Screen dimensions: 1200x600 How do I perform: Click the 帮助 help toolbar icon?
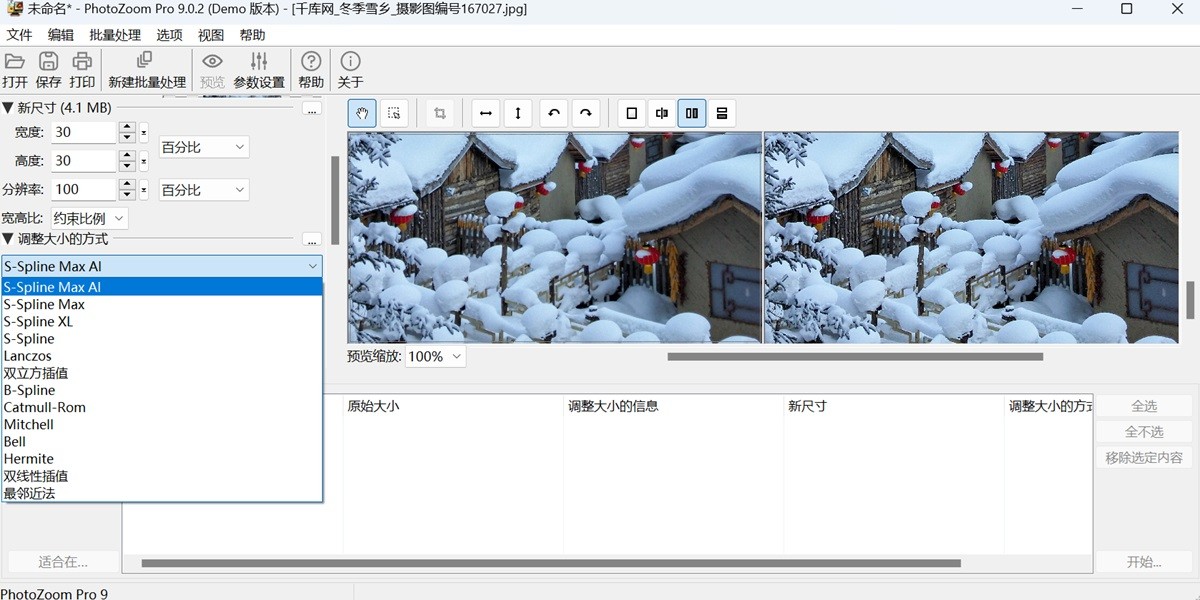pos(310,69)
